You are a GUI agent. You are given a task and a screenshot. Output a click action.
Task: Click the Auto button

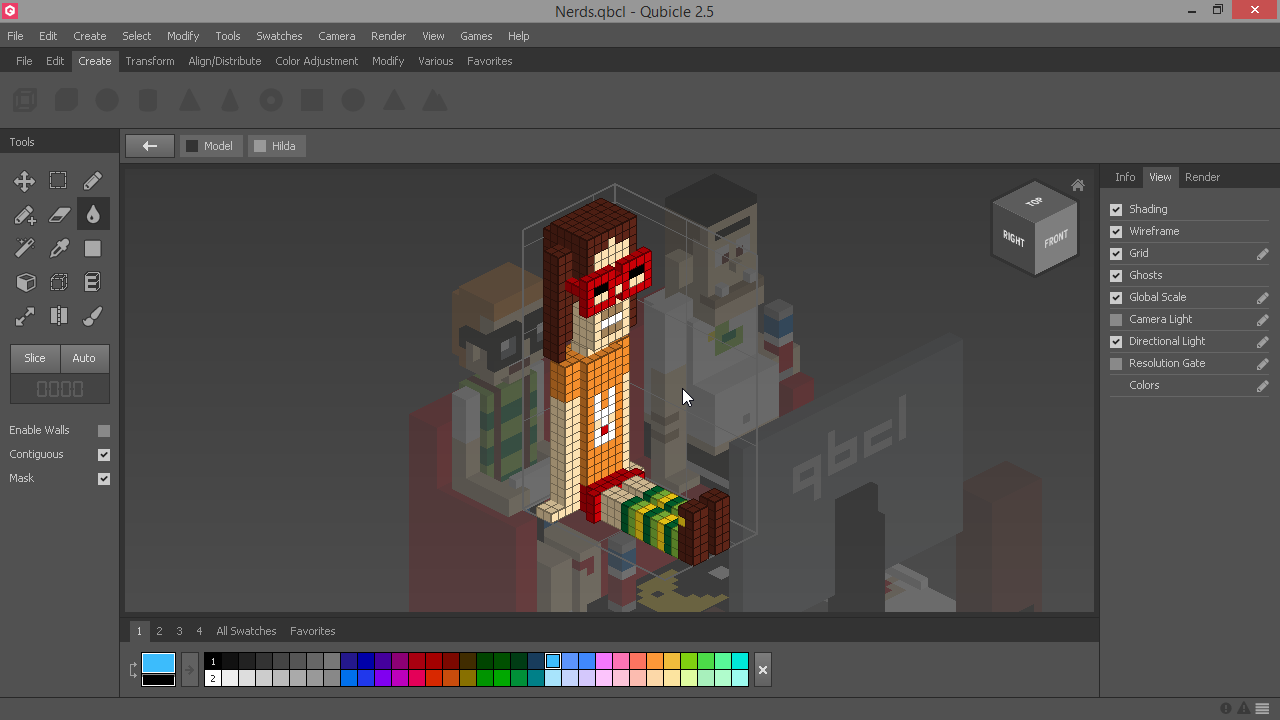tap(84, 358)
